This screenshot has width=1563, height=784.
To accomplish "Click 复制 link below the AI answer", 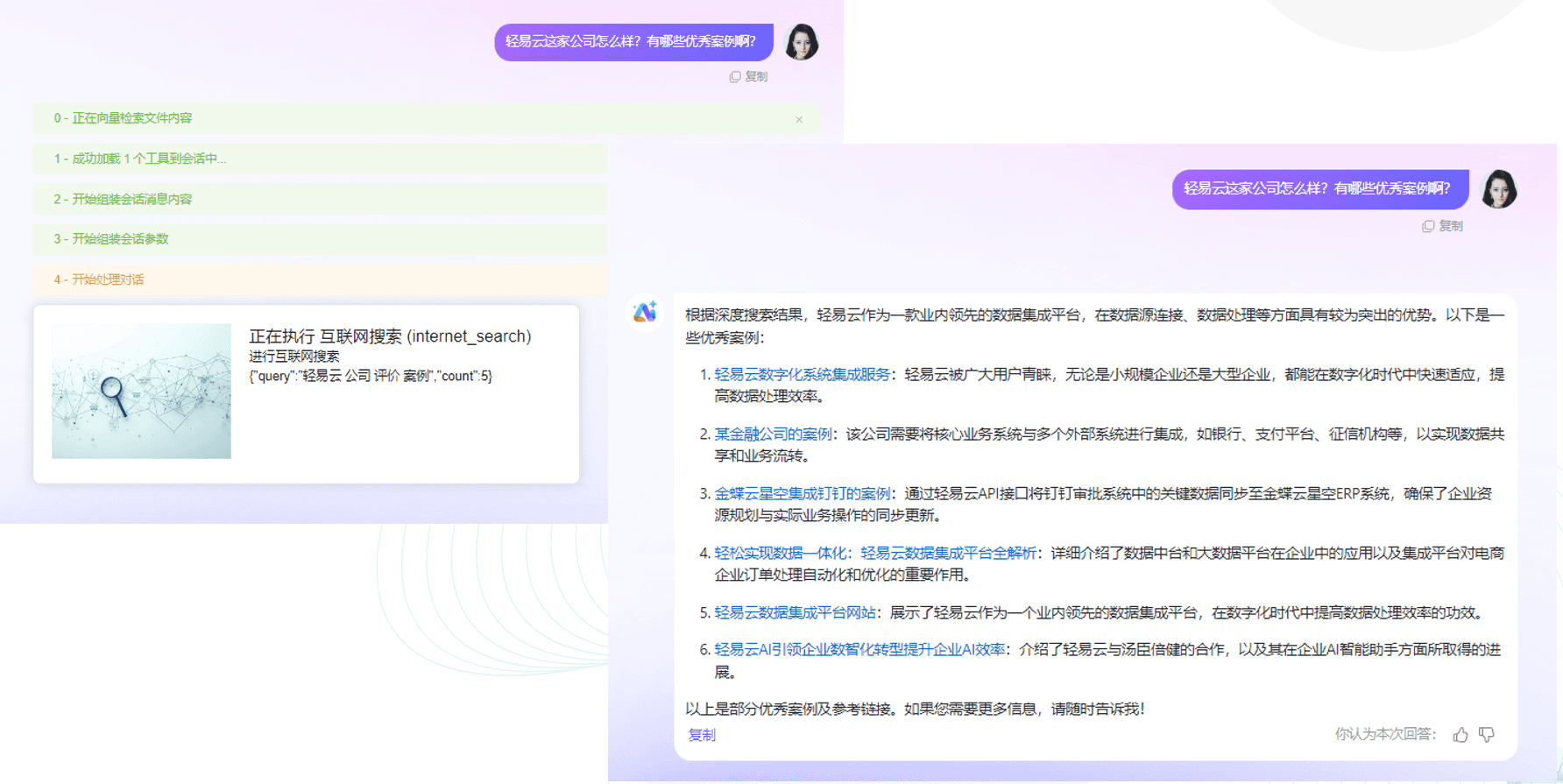I will pyautogui.click(x=702, y=735).
